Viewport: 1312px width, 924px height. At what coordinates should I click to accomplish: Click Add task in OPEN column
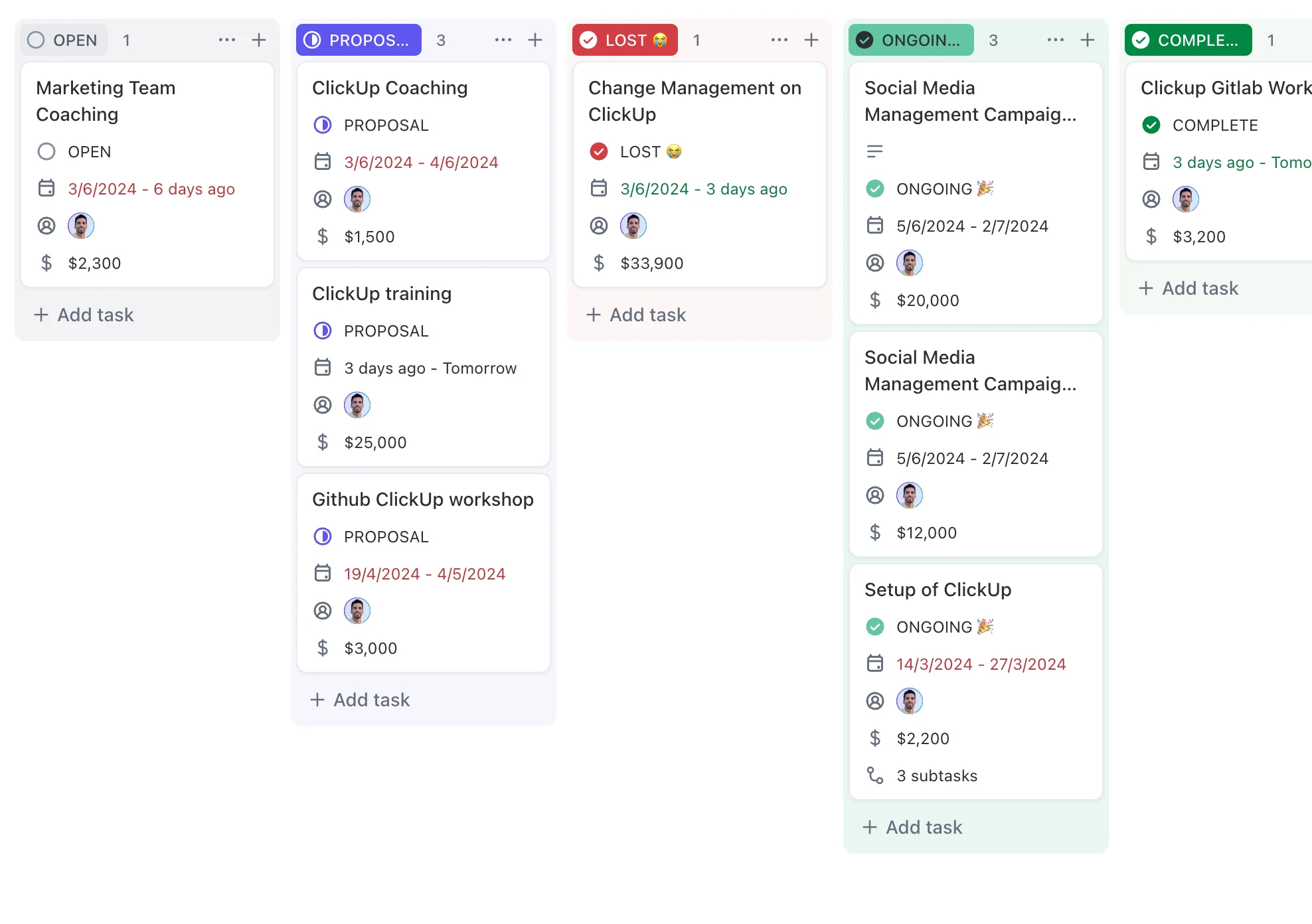(84, 315)
